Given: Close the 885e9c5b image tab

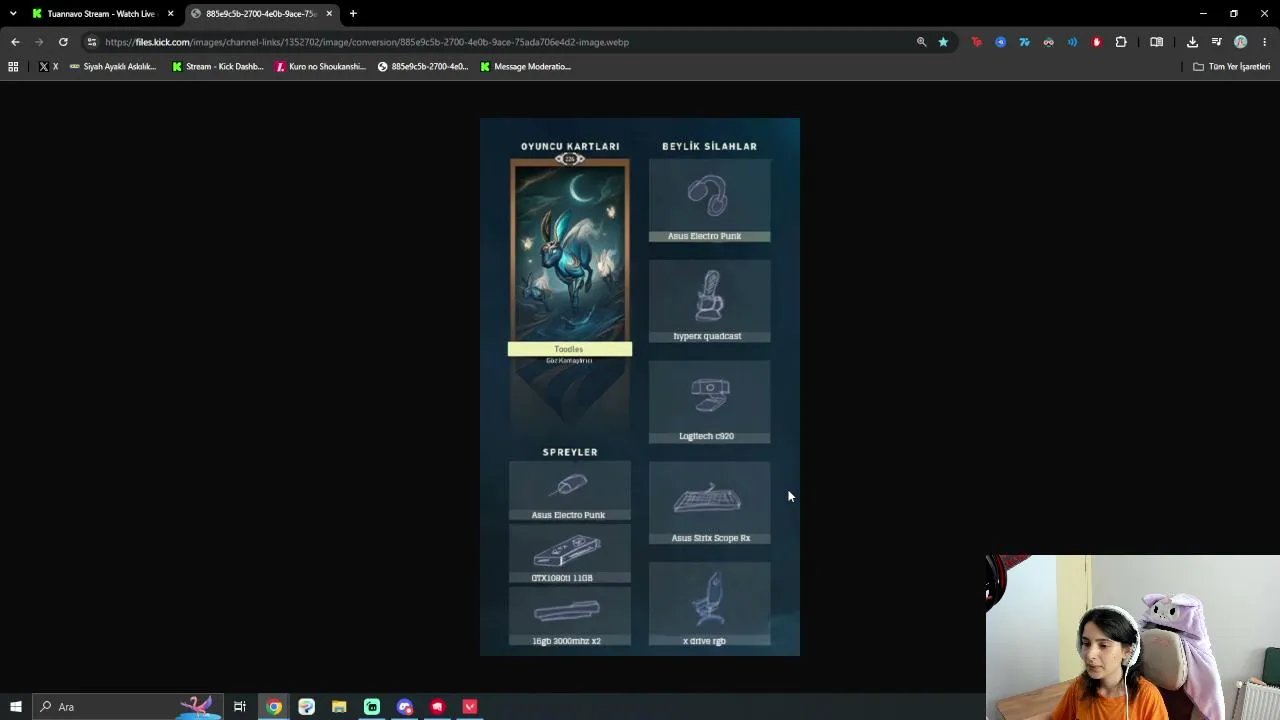Looking at the screenshot, I should [x=329, y=14].
